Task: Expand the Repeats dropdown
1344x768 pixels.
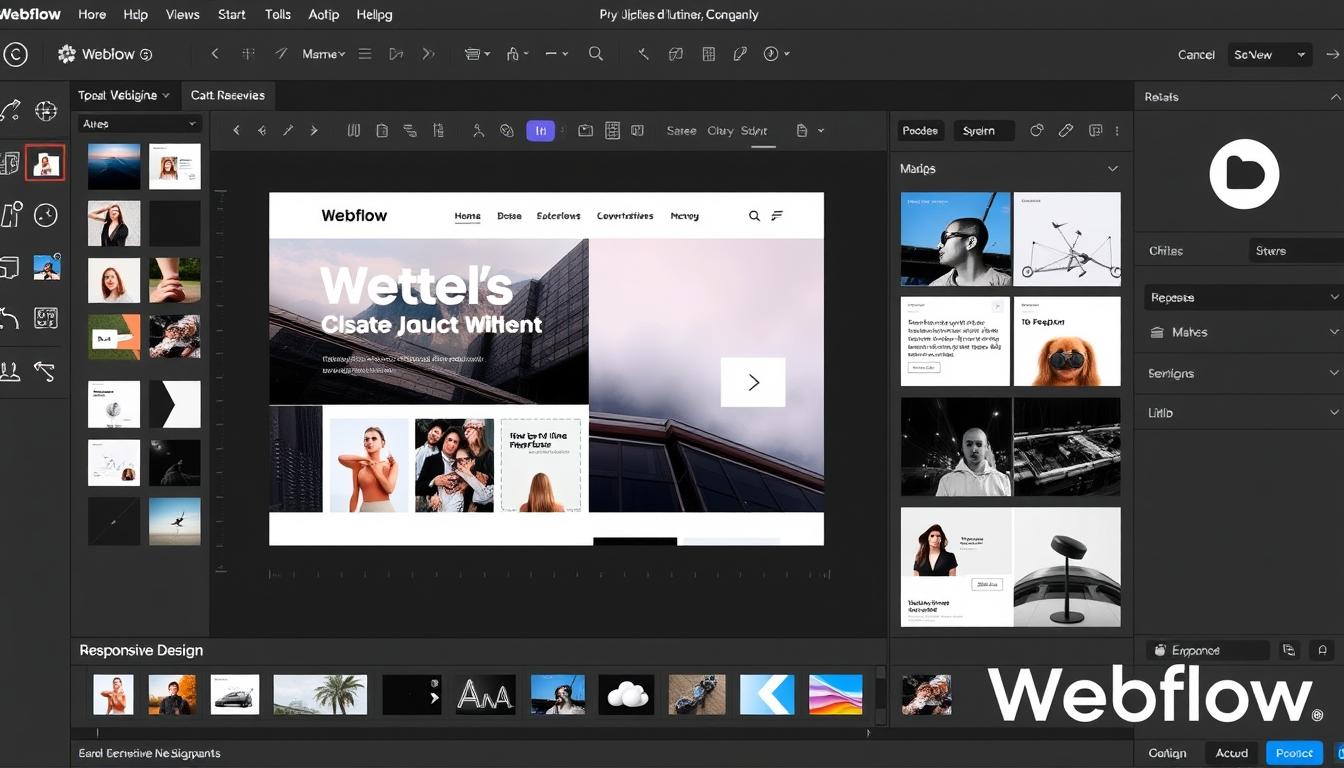Action: (1243, 297)
